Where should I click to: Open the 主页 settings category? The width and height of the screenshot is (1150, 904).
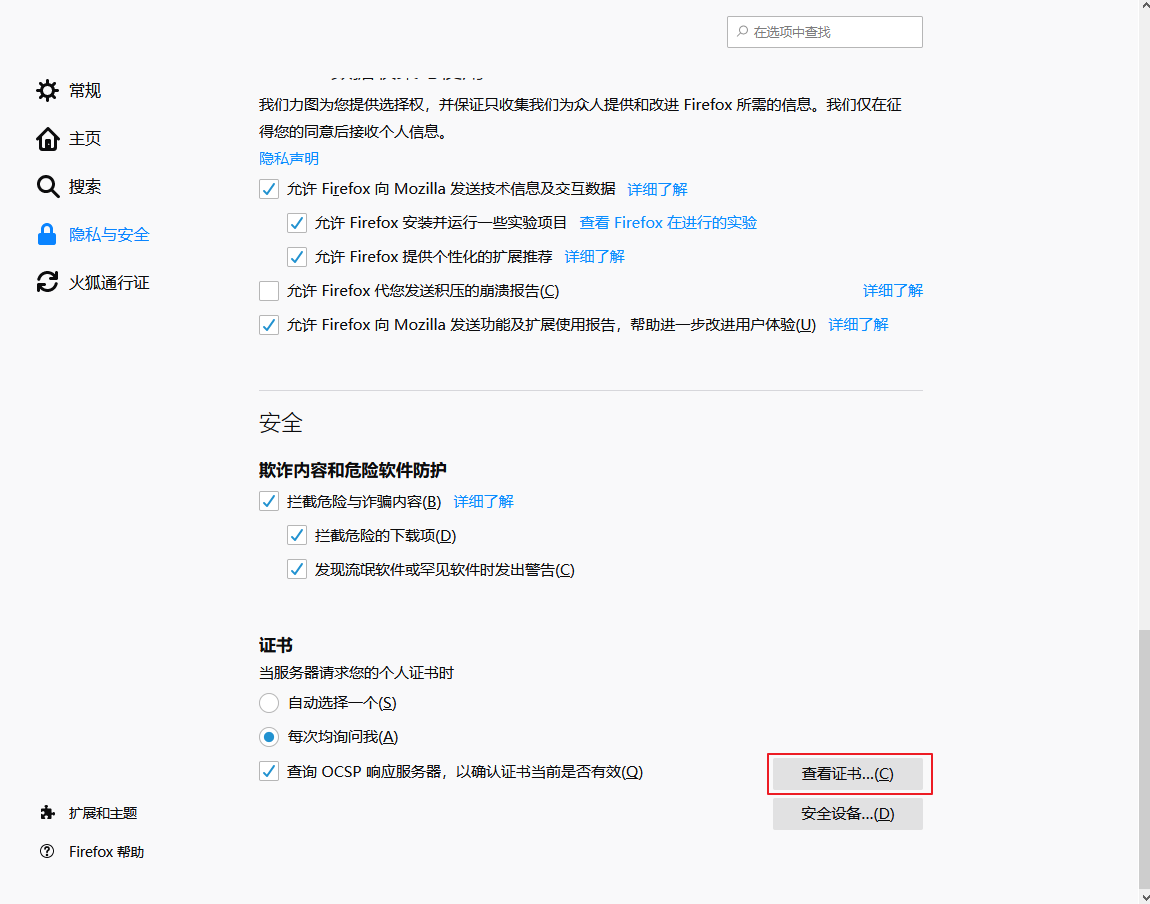[x=84, y=139]
